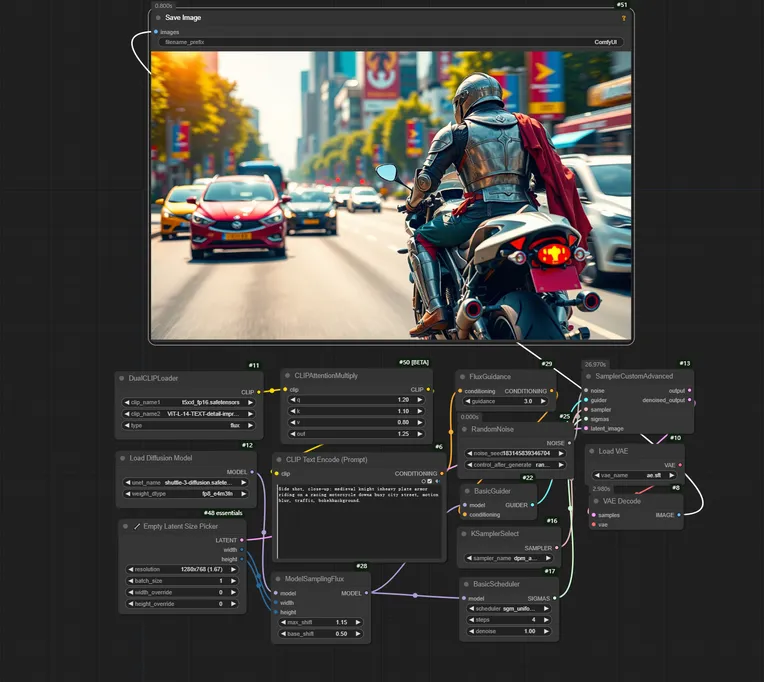Decrease batch_size with its left arrow
This screenshot has width=764, height=682.
(131, 581)
